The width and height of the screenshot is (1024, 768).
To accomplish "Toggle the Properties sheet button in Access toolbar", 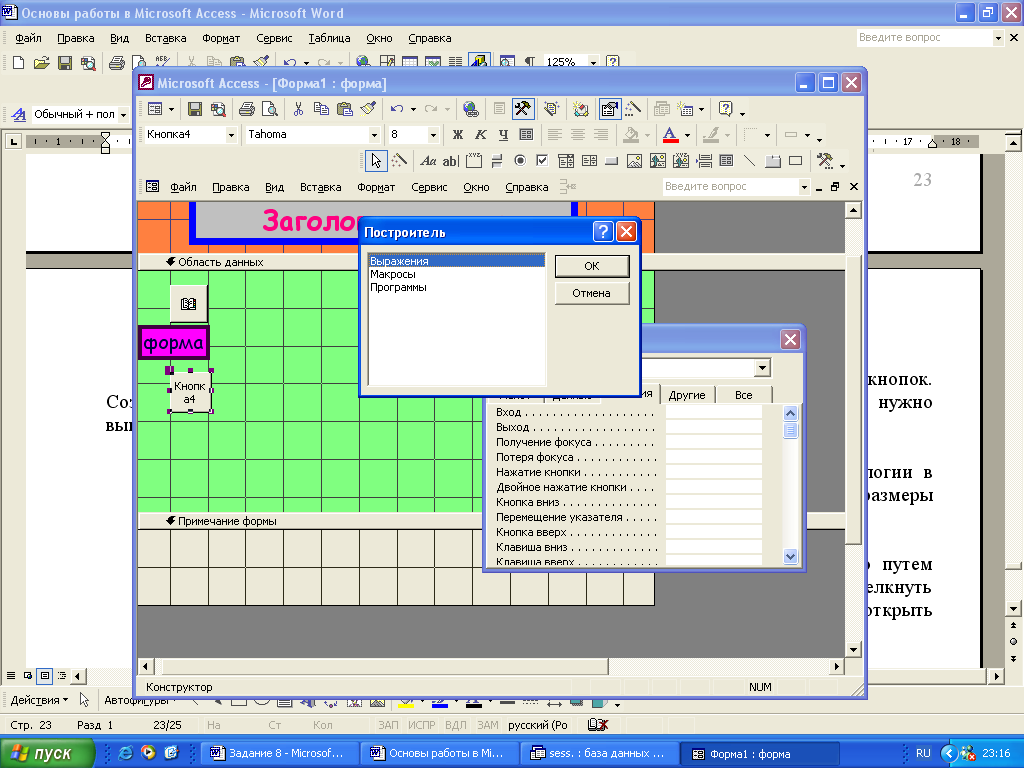I will pyautogui.click(x=609, y=109).
